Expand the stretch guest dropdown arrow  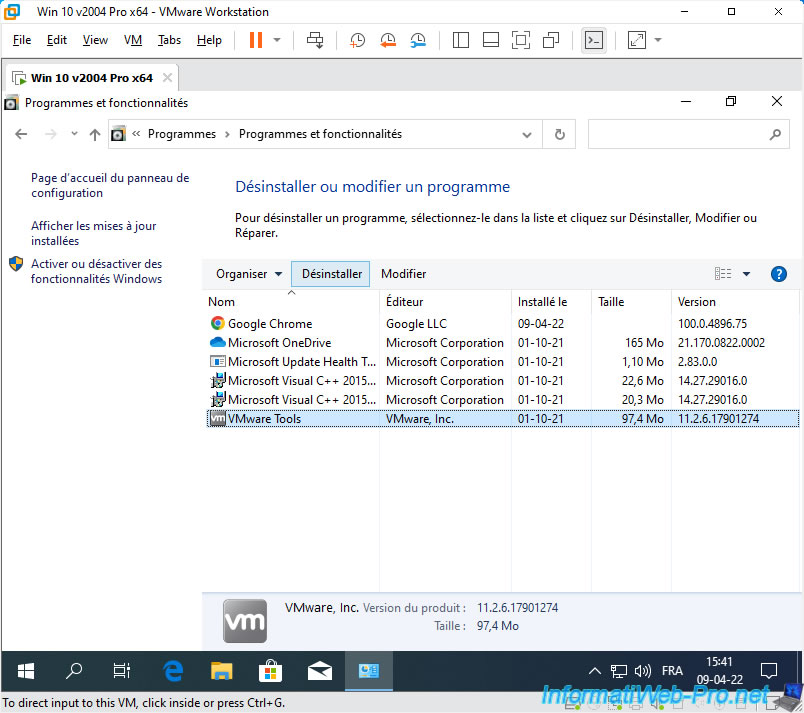coord(658,40)
